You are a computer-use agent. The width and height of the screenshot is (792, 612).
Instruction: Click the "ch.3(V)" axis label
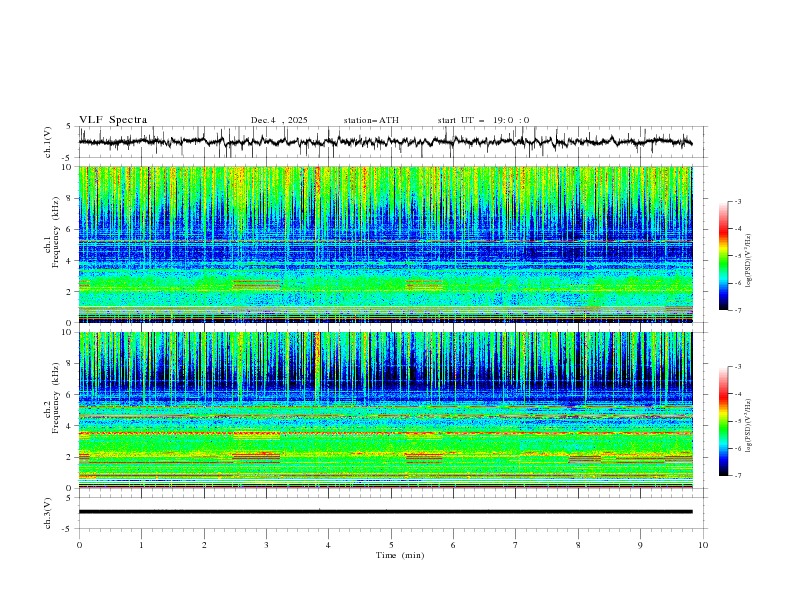tap(48, 513)
